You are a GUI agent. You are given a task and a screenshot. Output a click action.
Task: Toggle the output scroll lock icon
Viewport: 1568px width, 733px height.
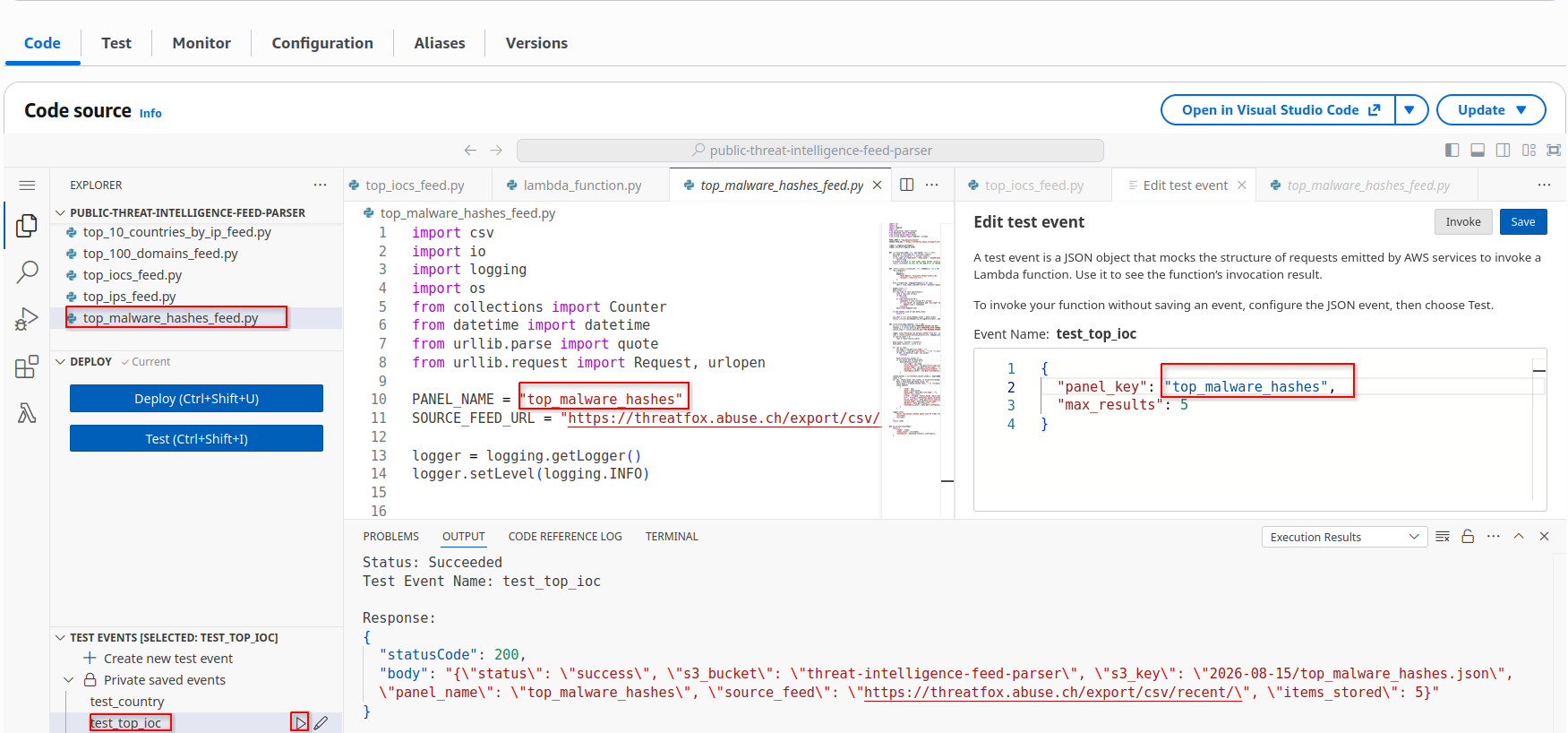(x=1468, y=537)
